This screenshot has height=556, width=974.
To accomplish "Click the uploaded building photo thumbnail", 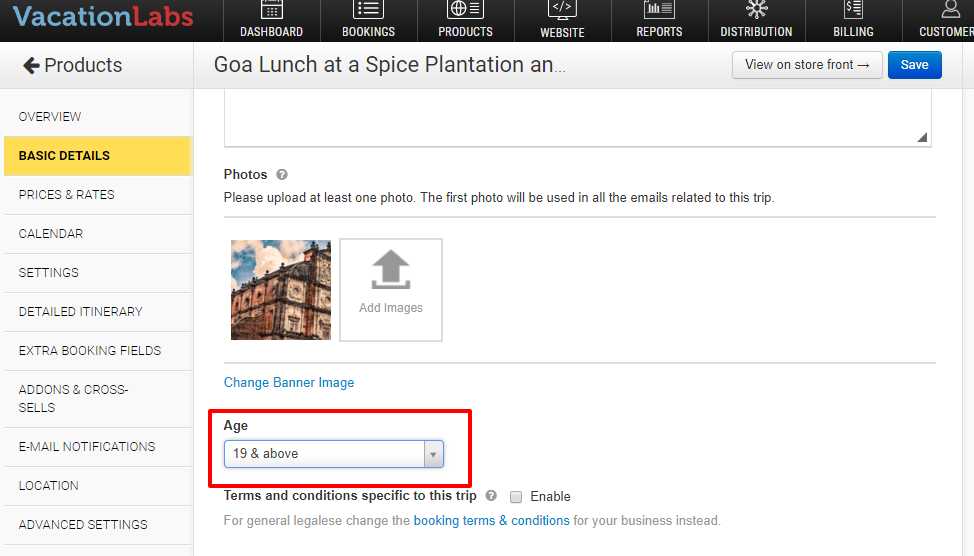I will tap(281, 290).
